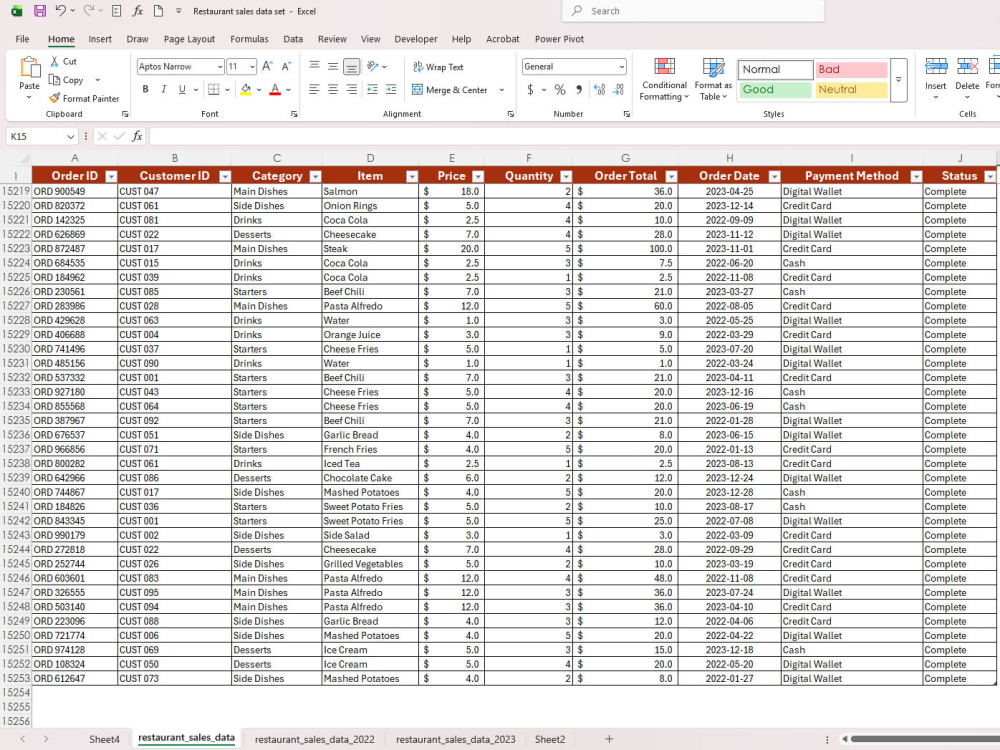The height and width of the screenshot is (750, 1000).
Task: Save the workbook with Save icon
Action: [x=40, y=11]
